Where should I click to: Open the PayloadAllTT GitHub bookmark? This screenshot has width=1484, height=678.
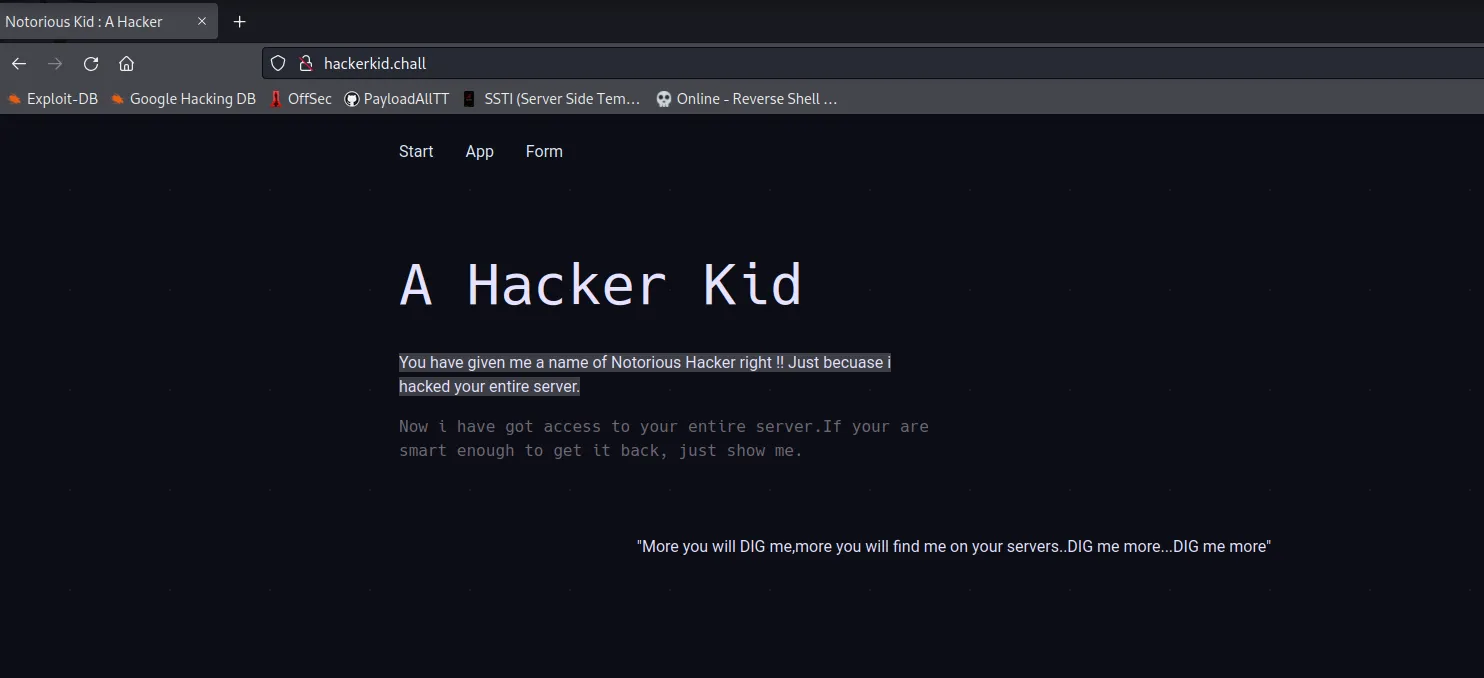click(x=397, y=99)
